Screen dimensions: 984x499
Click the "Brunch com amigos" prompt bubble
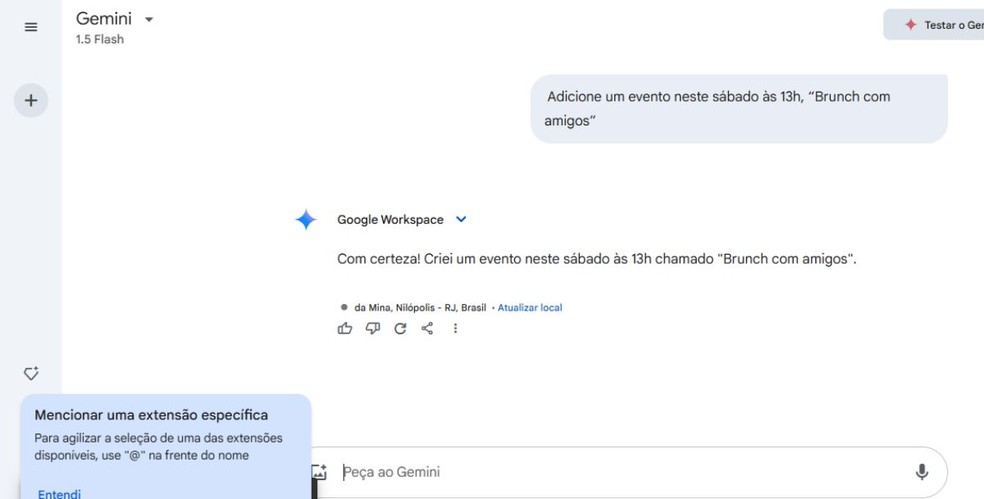pyautogui.click(x=738, y=108)
